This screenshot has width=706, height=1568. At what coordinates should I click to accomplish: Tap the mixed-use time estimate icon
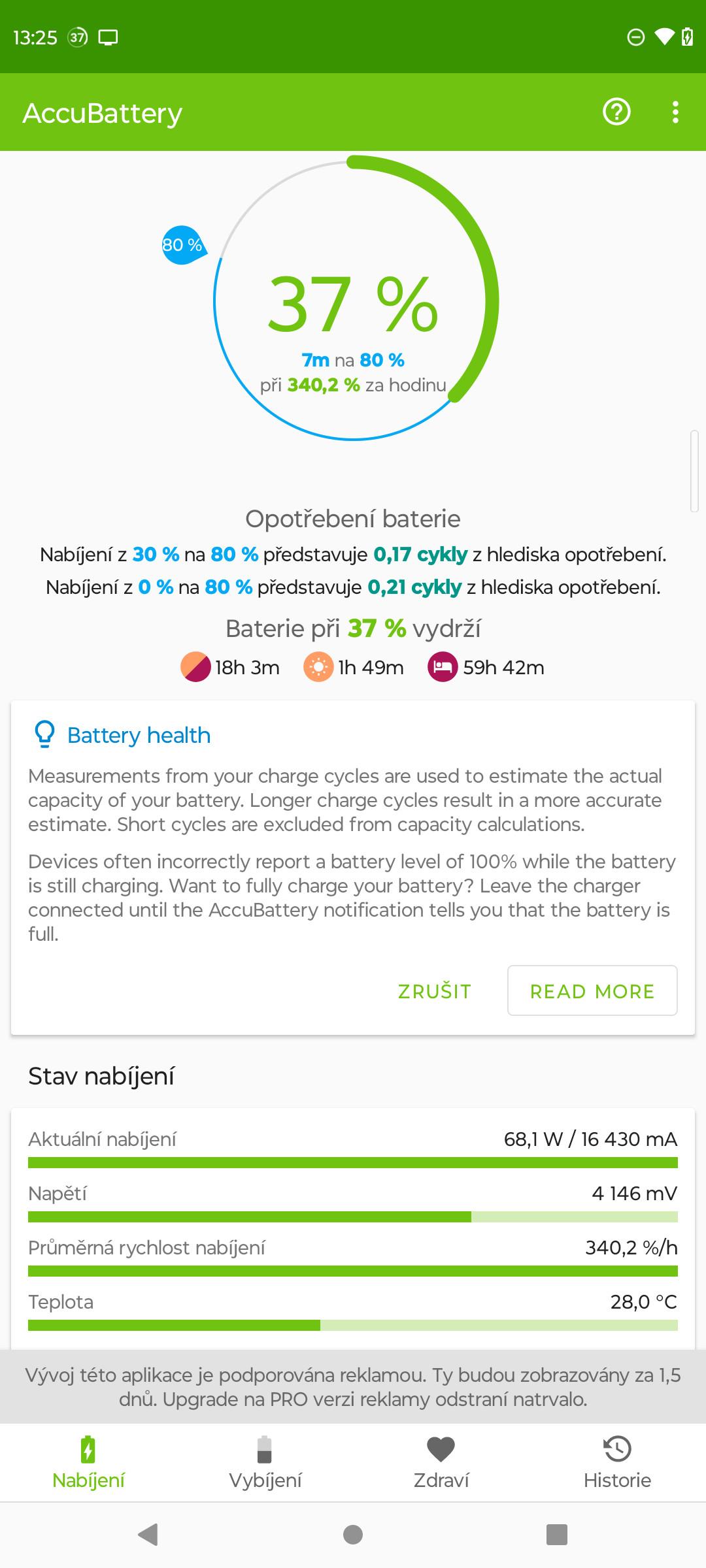click(195, 667)
